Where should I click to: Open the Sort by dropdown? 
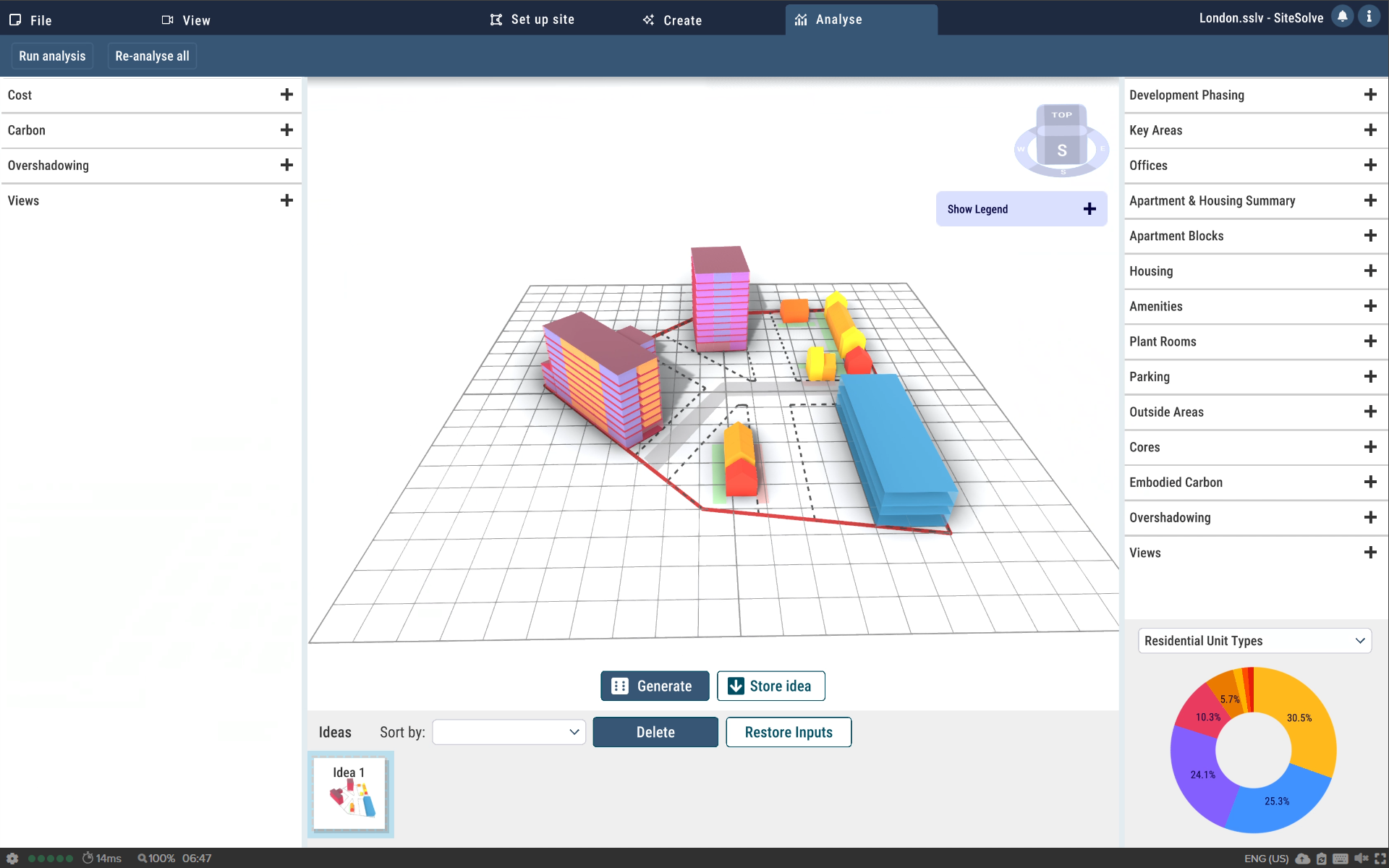pos(509,732)
